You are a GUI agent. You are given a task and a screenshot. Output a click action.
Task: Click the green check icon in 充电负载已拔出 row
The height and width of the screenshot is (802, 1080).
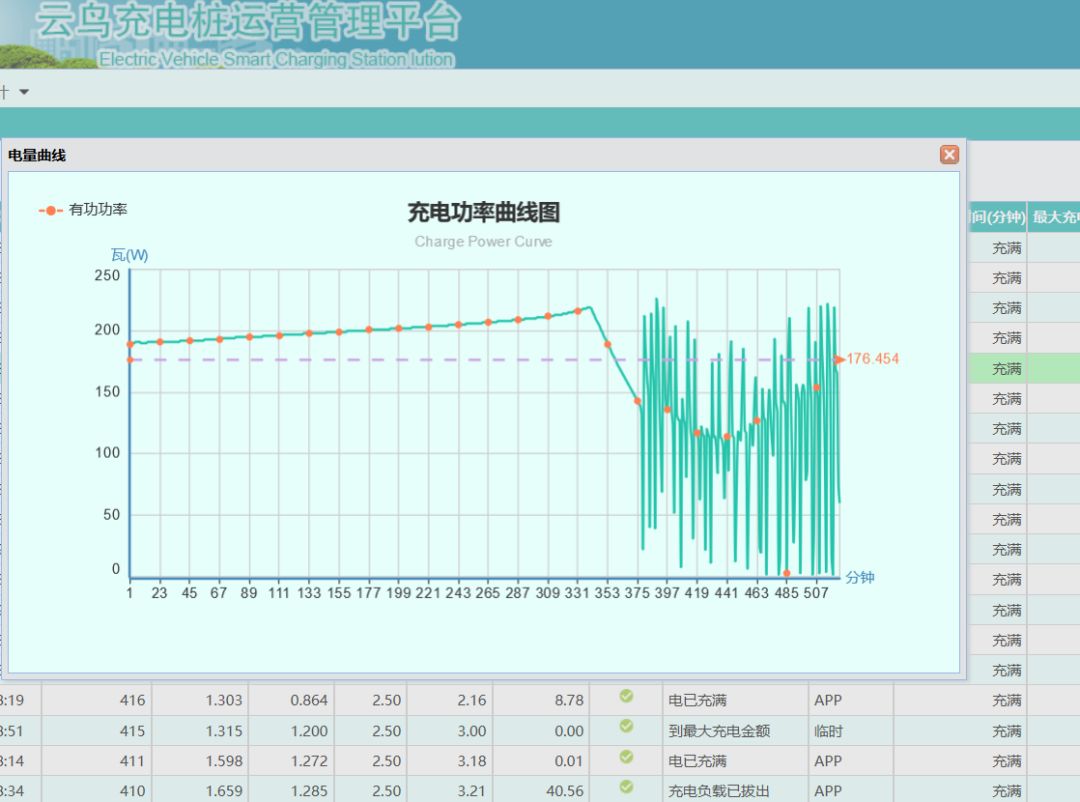(626, 787)
